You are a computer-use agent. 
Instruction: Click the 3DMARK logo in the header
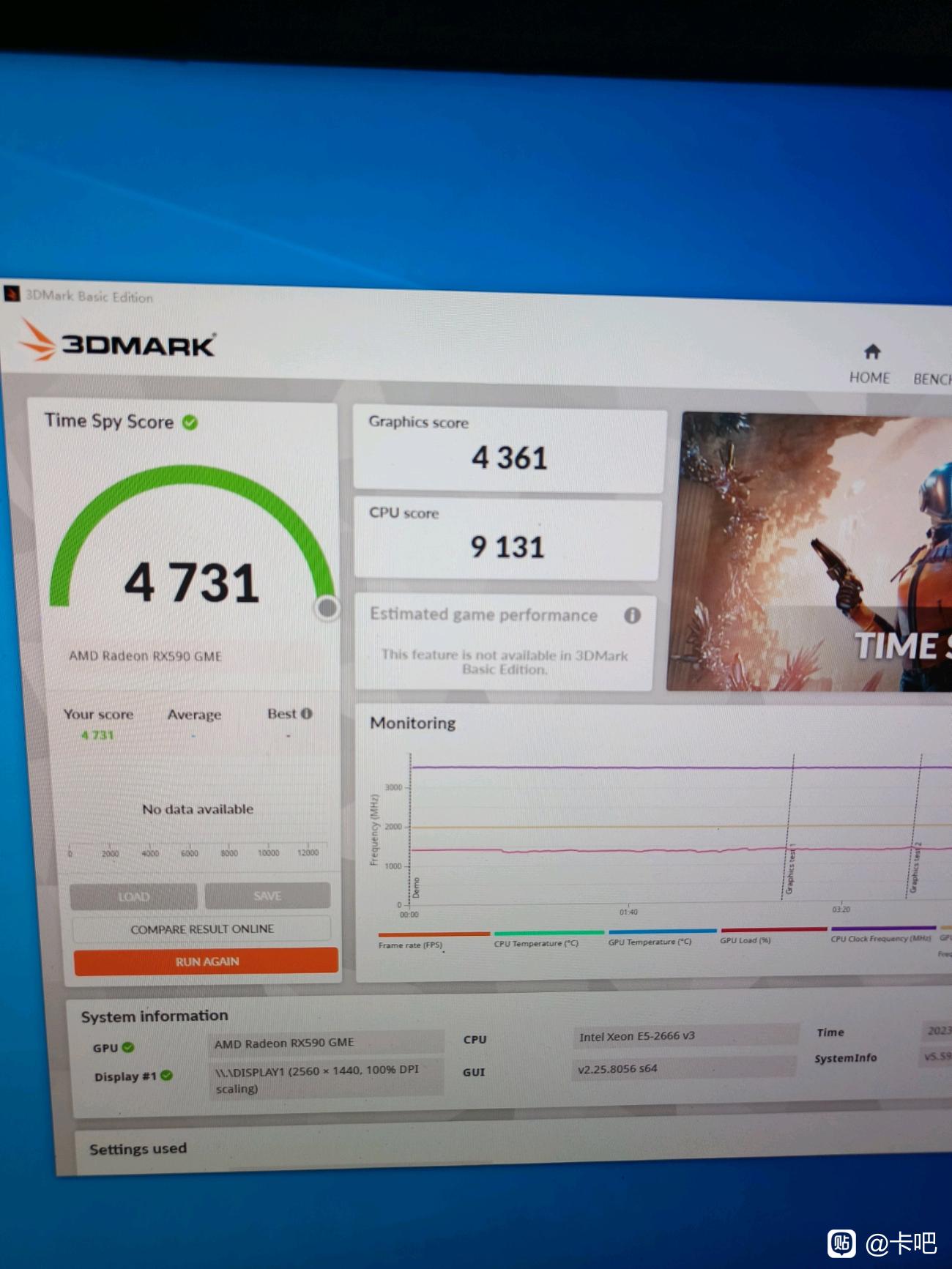click(x=118, y=340)
